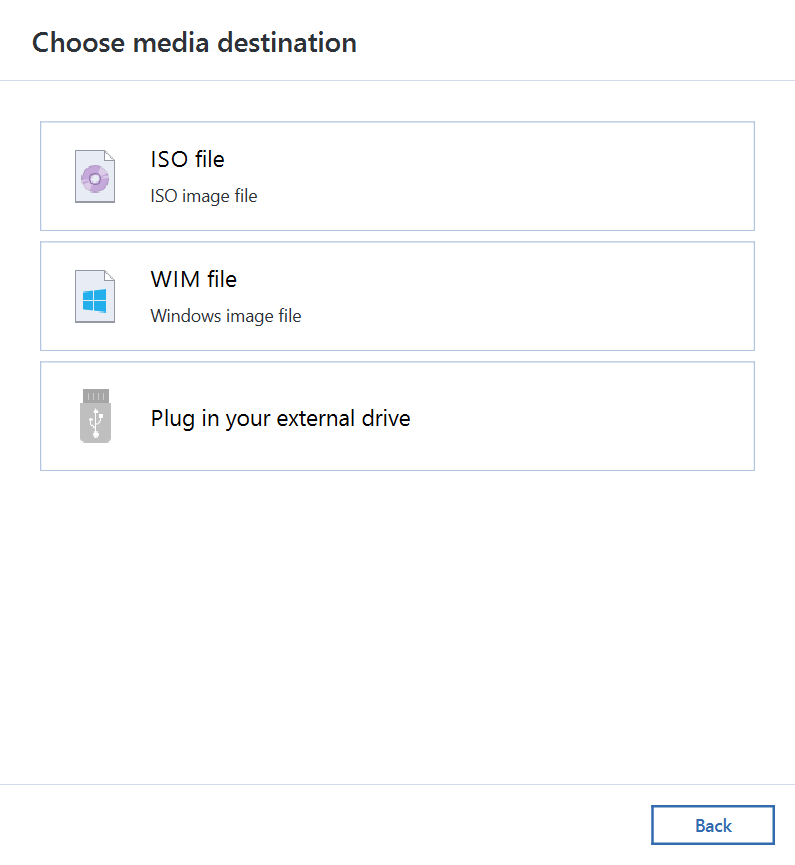The width and height of the screenshot is (795, 865).
Task: Select the blue Windows logo on WIM icon
Action: [x=94, y=301]
